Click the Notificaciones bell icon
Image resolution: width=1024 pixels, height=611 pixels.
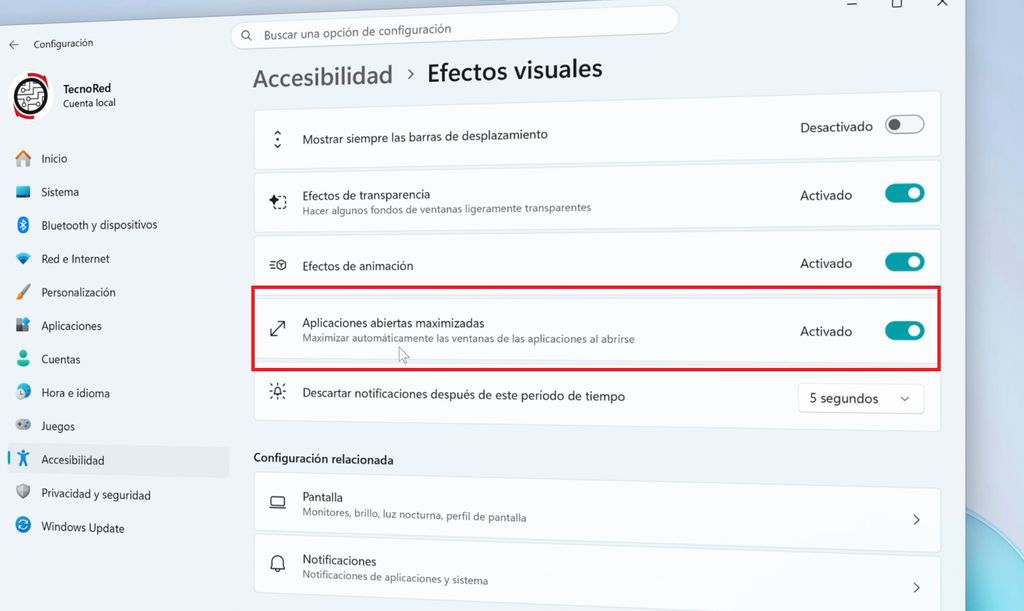278,563
